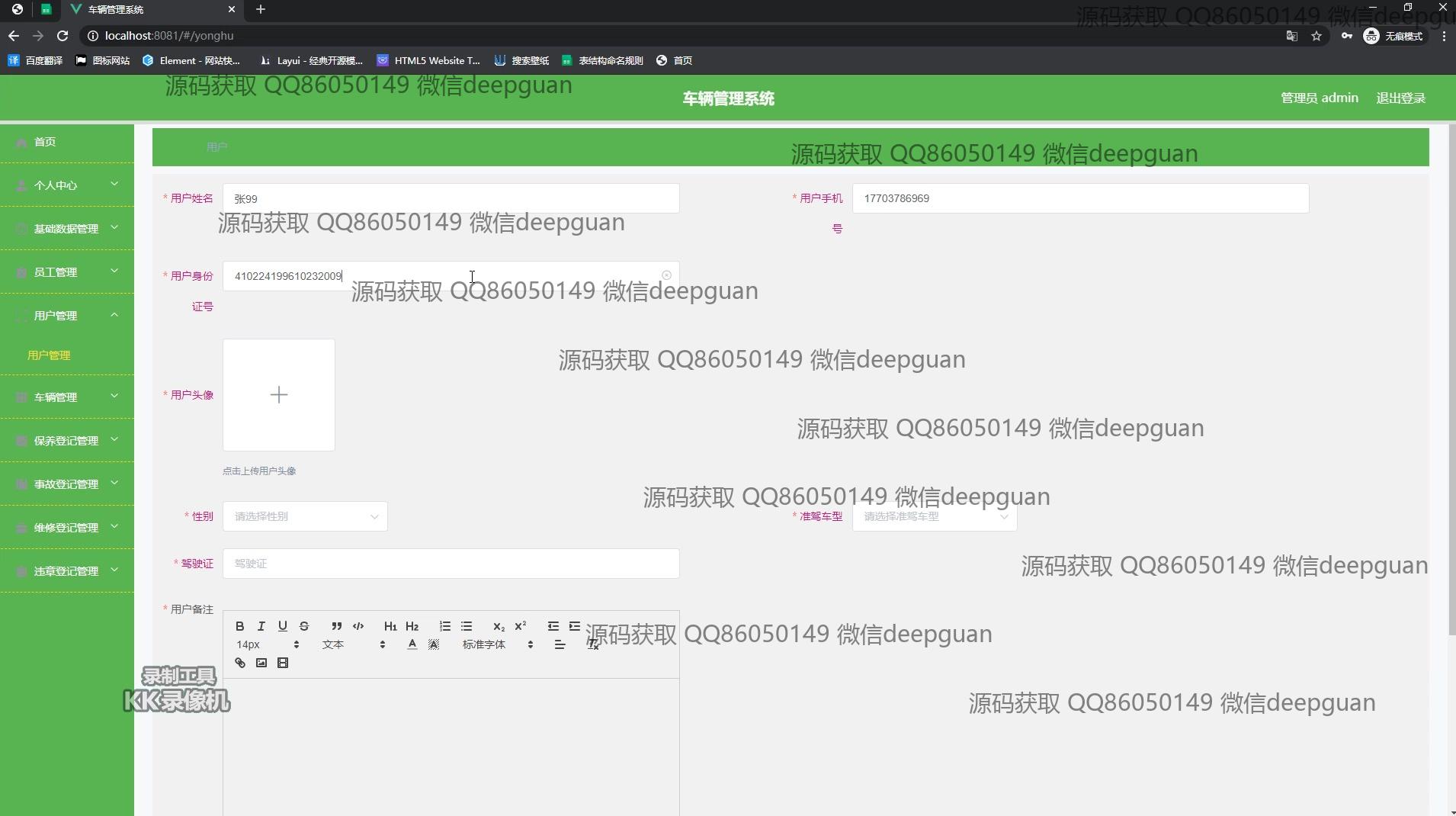Insert a code block via the toolbar
1456x816 pixels.
click(358, 626)
